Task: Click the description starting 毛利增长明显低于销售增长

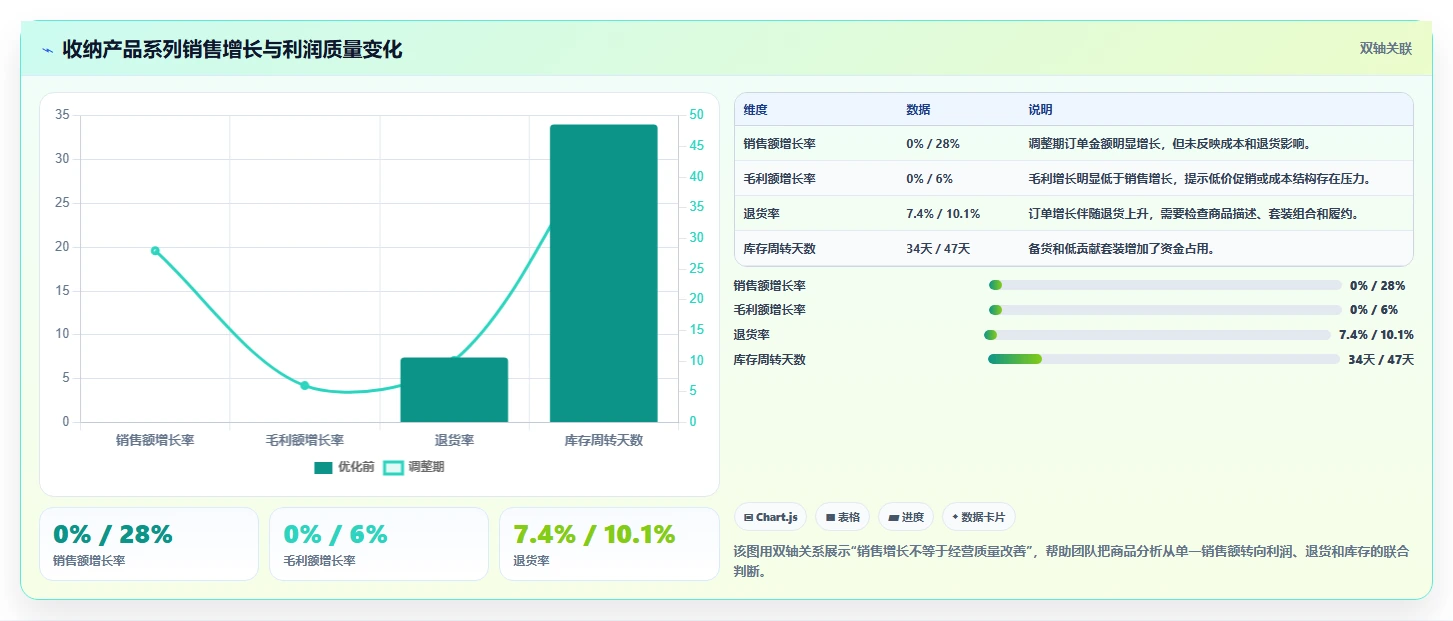Action: point(1199,179)
